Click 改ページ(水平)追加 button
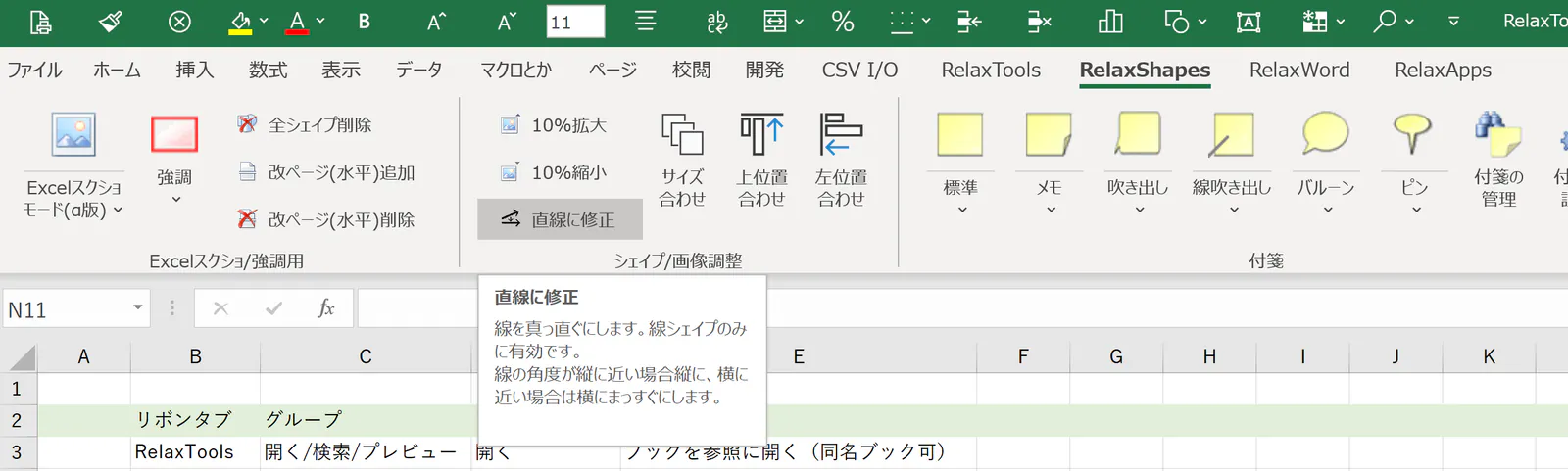This screenshot has width=1568, height=471. coord(326,172)
